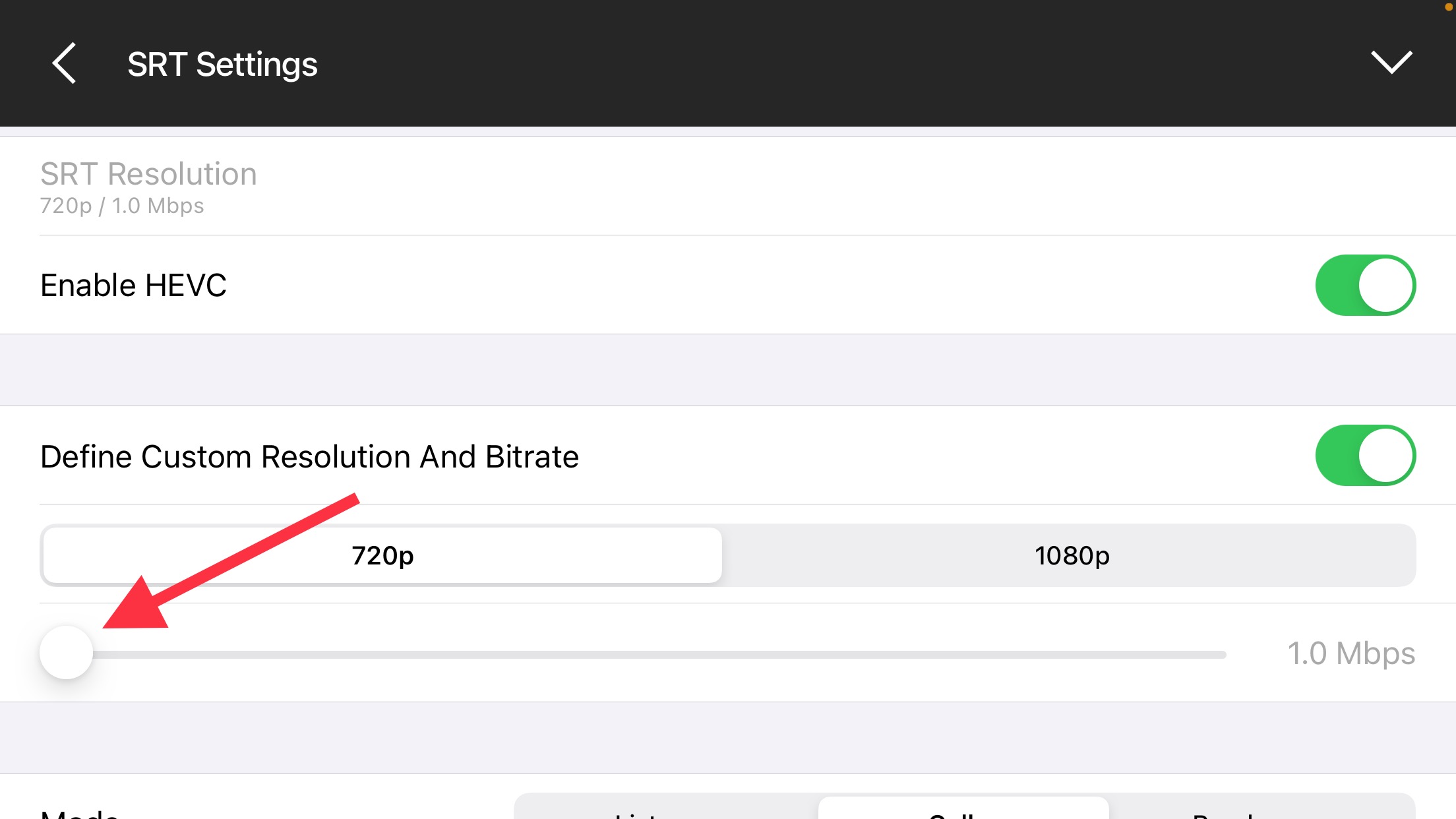The height and width of the screenshot is (819, 1456).
Task: Click the Define Custom Resolution And Bitrate label
Action: coord(309,456)
